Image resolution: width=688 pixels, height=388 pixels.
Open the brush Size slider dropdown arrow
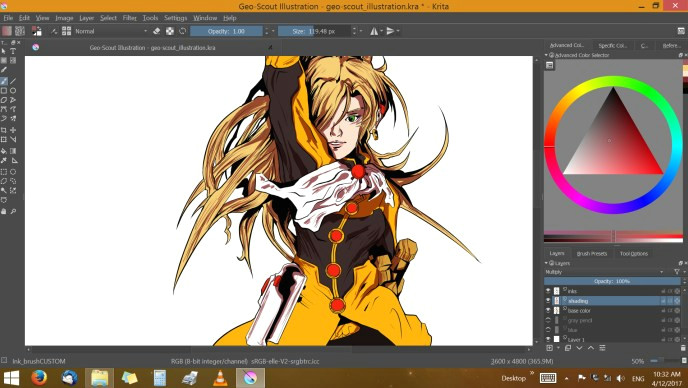(x=361, y=31)
